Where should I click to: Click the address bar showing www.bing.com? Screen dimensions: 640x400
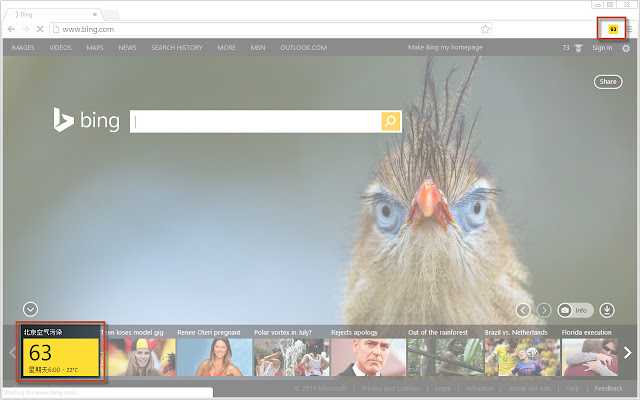pos(271,29)
